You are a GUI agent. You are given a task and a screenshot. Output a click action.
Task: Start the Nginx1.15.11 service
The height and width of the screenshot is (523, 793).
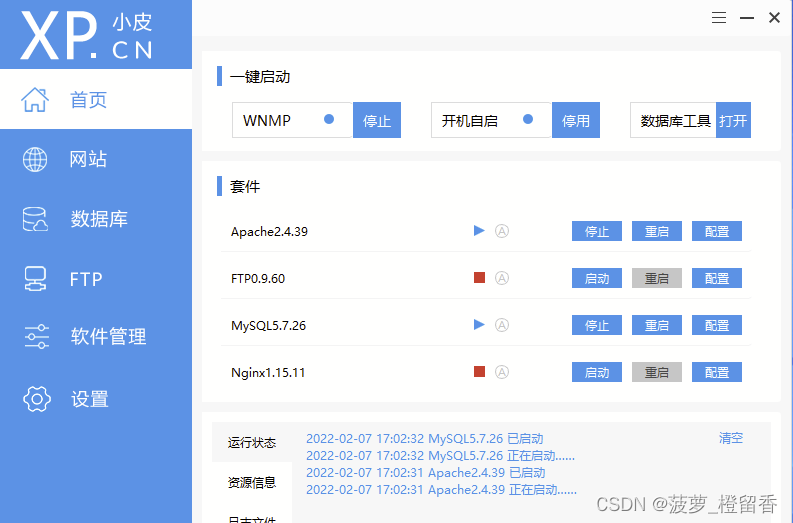pyautogui.click(x=597, y=372)
